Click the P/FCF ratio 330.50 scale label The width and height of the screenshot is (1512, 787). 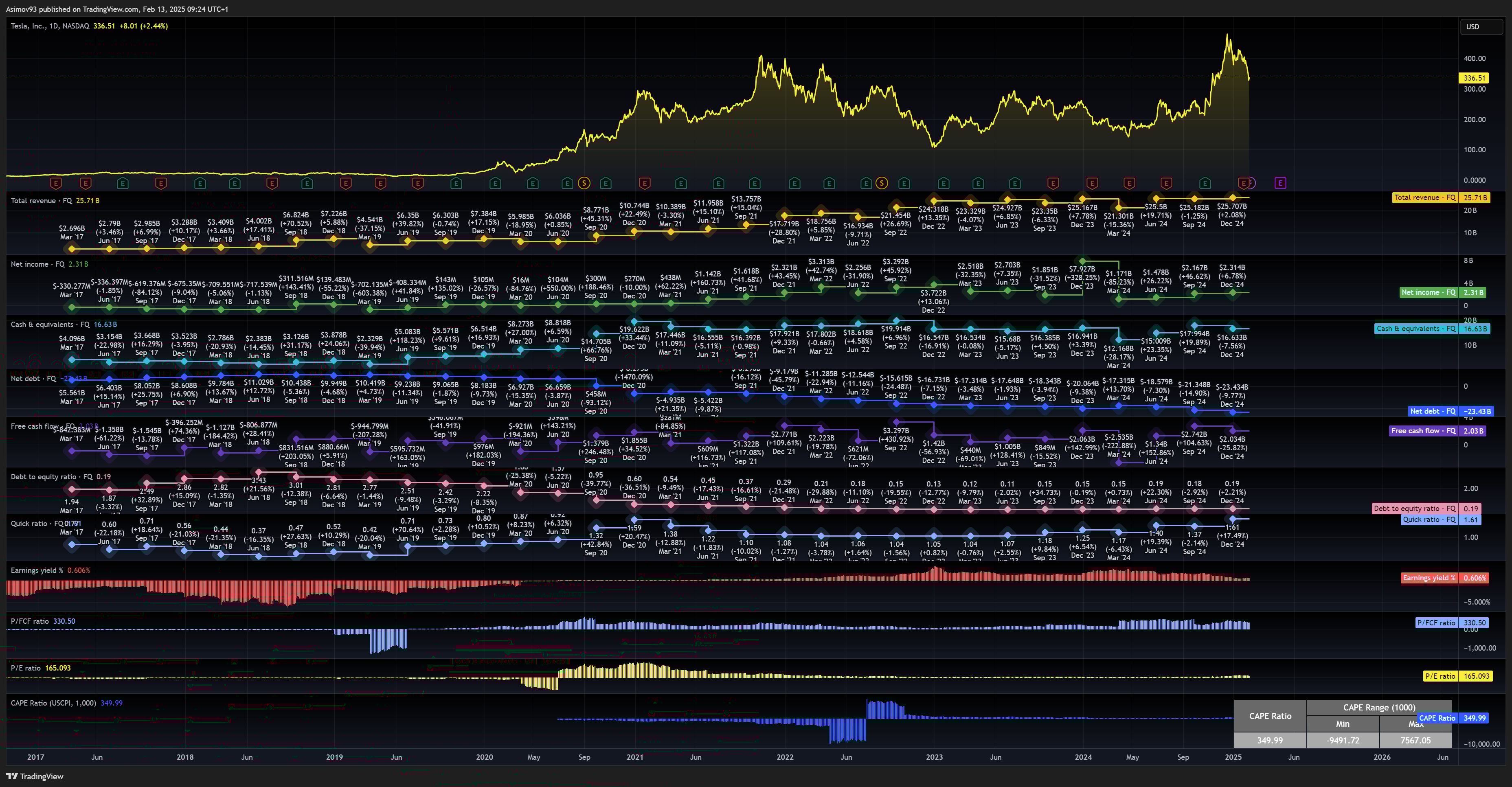click(1453, 623)
